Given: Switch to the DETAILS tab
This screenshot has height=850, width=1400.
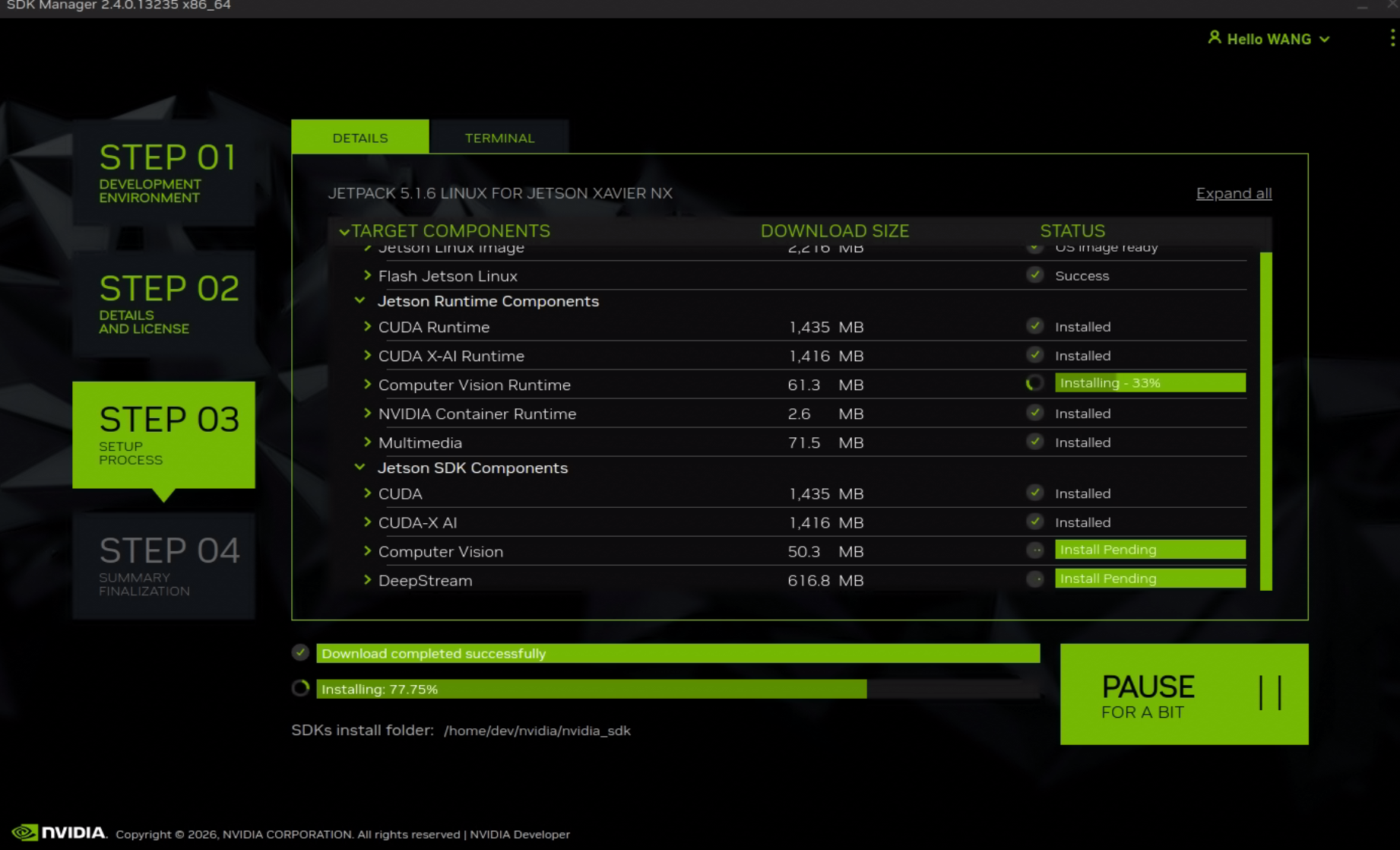Looking at the screenshot, I should tap(360, 137).
